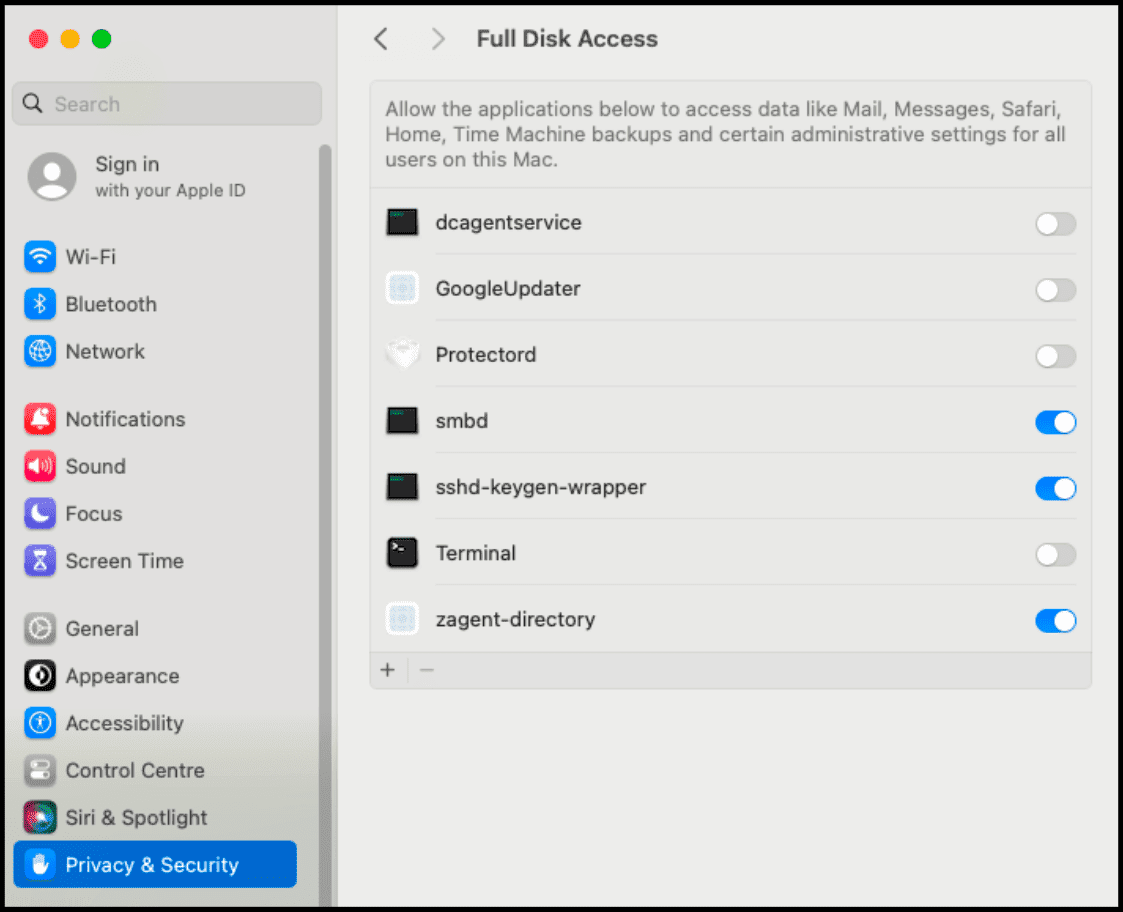Select Control Centre in sidebar
The width and height of the screenshot is (1123, 912).
135,771
